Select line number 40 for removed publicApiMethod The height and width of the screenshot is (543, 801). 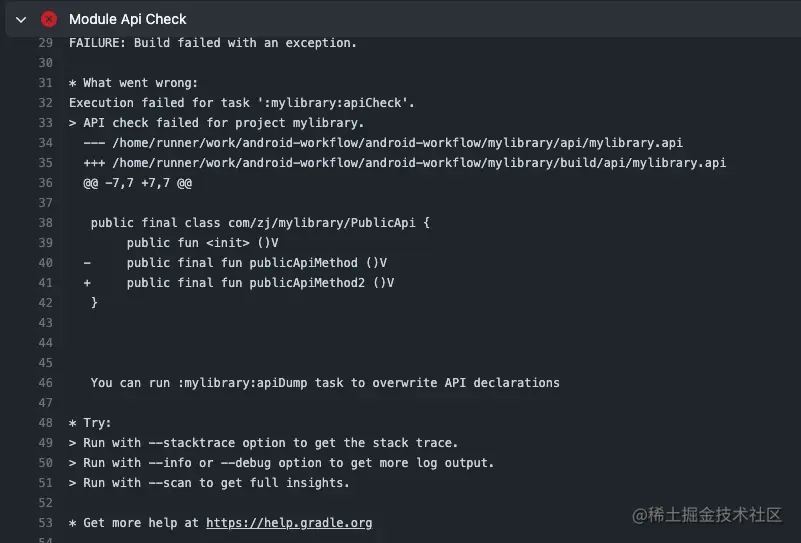45,263
